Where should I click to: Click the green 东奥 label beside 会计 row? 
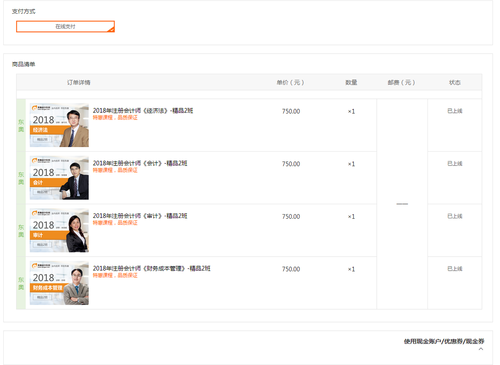pos(21,178)
